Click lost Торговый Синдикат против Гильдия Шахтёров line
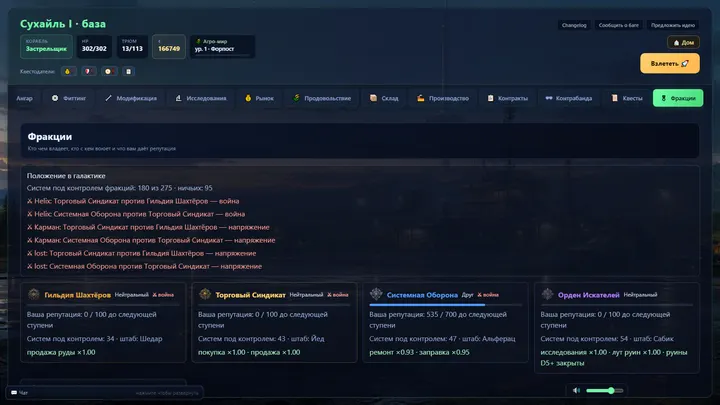The image size is (720, 405). (141, 253)
